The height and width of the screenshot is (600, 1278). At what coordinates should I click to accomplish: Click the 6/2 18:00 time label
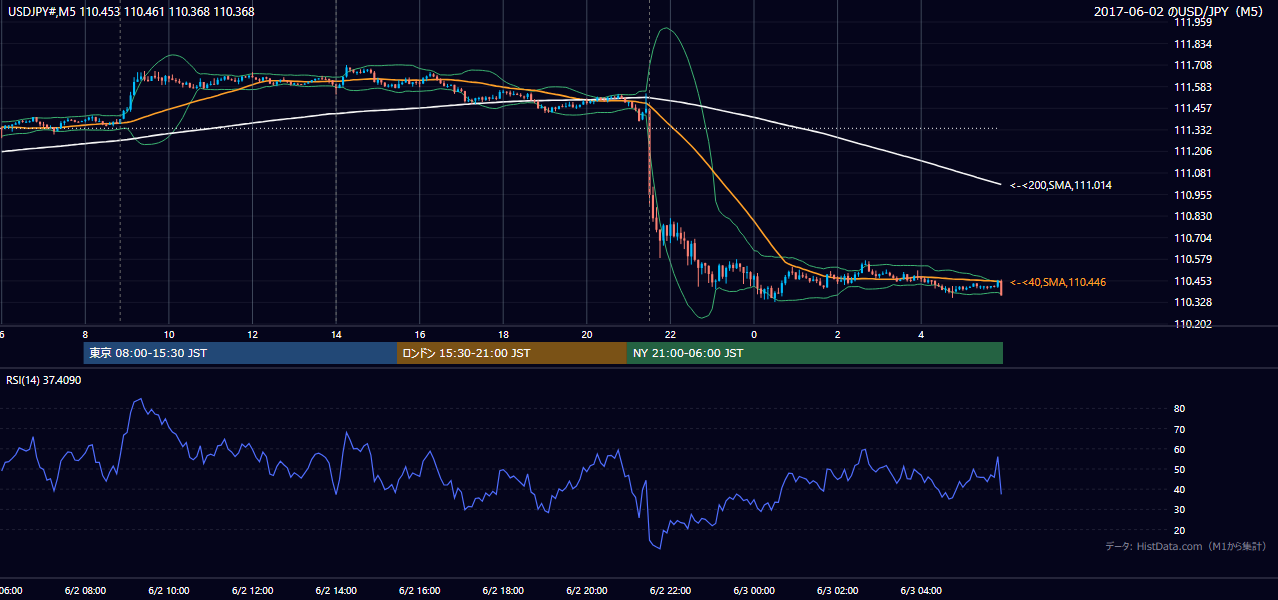coord(503,591)
